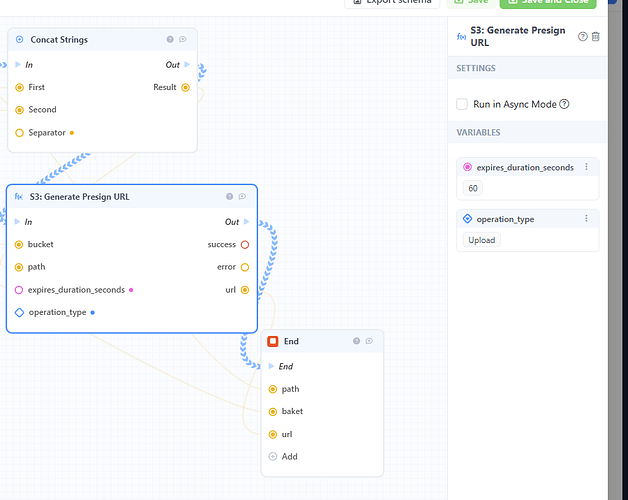Click the pink expires_duration_seconds variable icon in panel
Screen dimensions: 628x500
point(467,167)
